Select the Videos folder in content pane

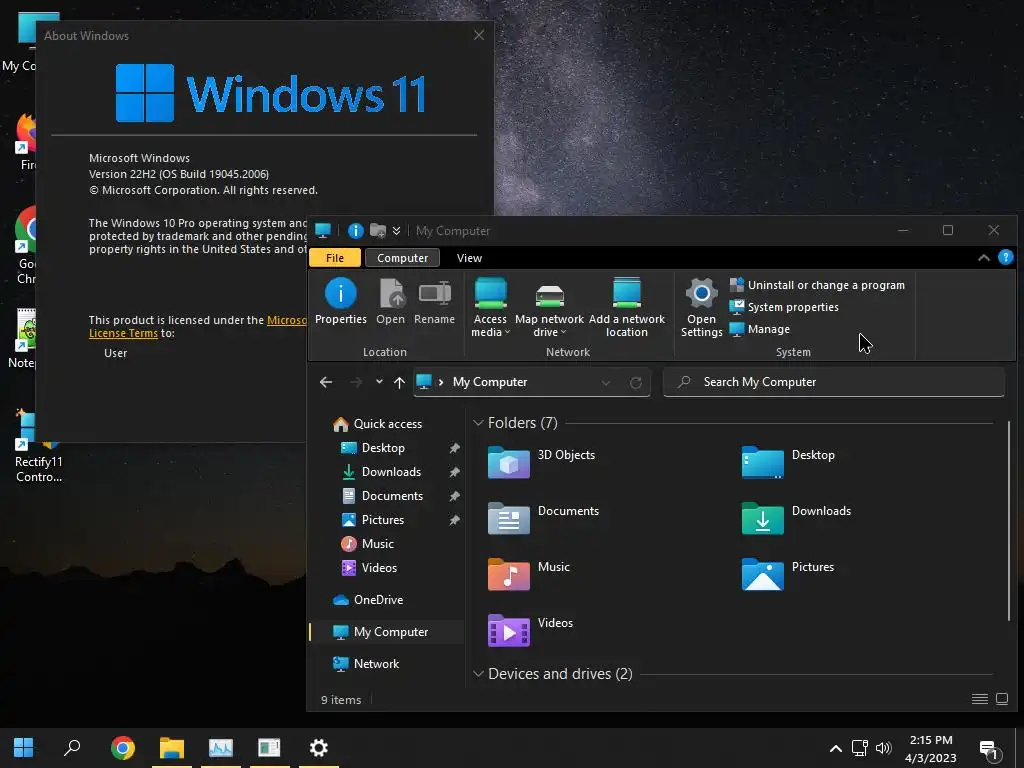(x=531, y=630)
